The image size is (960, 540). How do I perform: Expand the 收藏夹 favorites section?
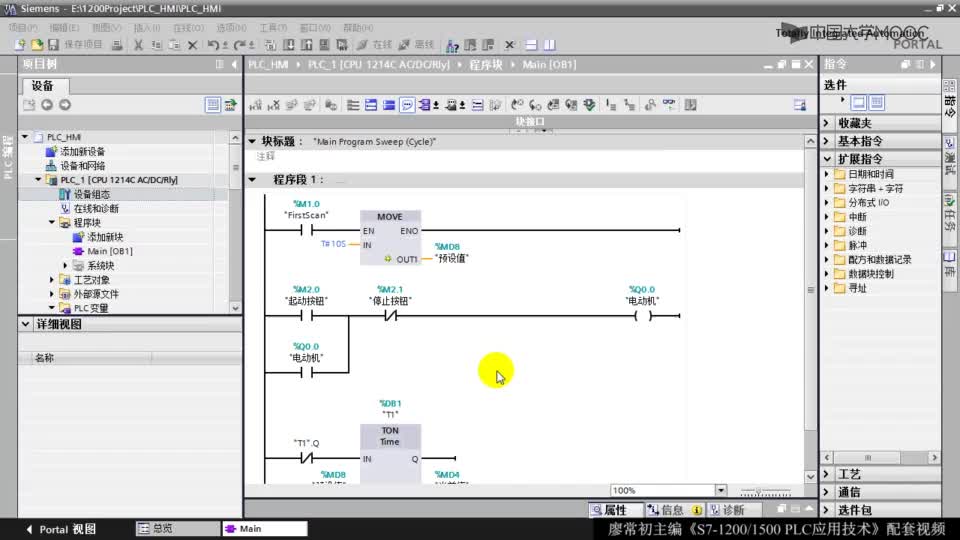coord(827,123)
